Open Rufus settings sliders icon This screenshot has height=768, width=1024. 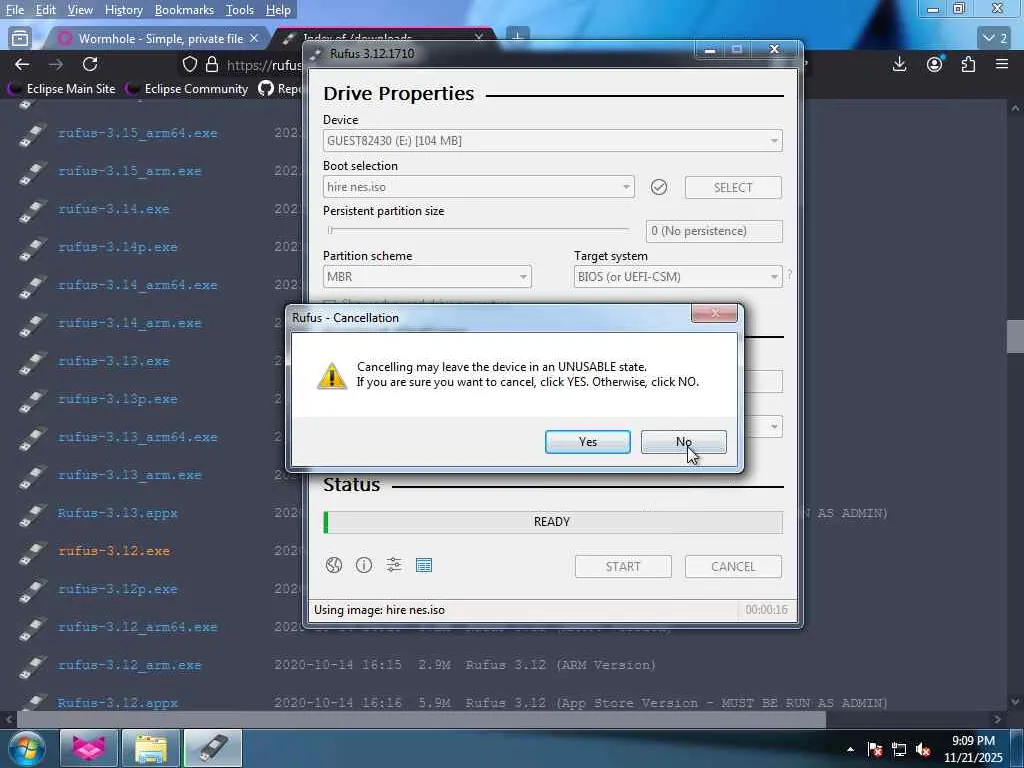394,565
